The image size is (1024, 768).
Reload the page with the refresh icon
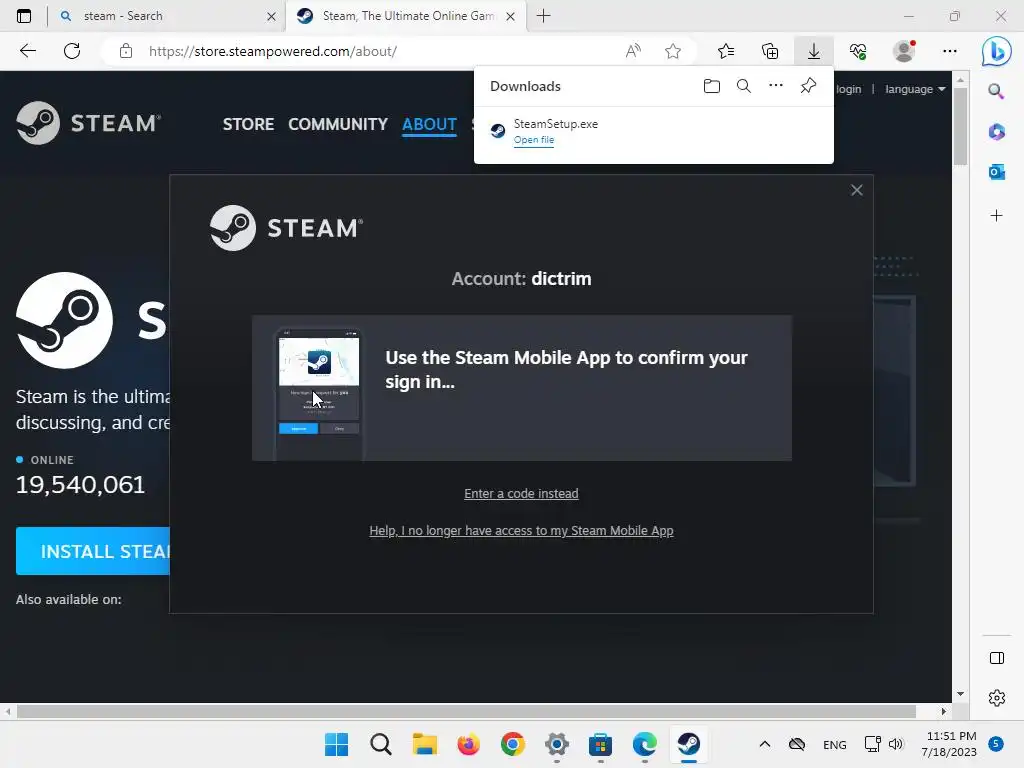pyautogui.click(x=72, y=51)
